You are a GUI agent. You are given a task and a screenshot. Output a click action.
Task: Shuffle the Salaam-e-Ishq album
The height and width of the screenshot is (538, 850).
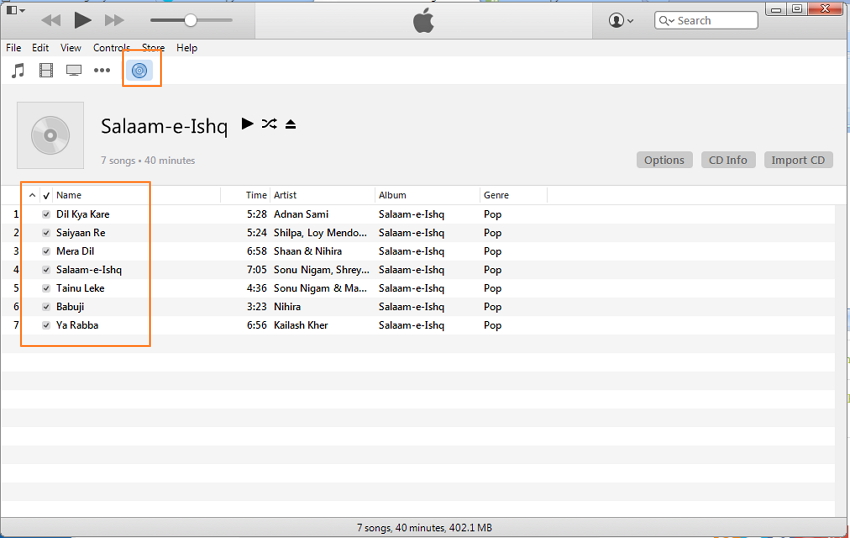pos(269,124)
